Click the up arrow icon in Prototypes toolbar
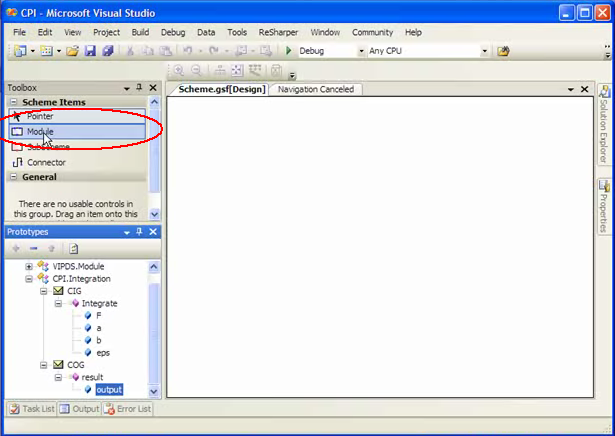The height and width of the screenshot is (436, 615). [51, 248]
